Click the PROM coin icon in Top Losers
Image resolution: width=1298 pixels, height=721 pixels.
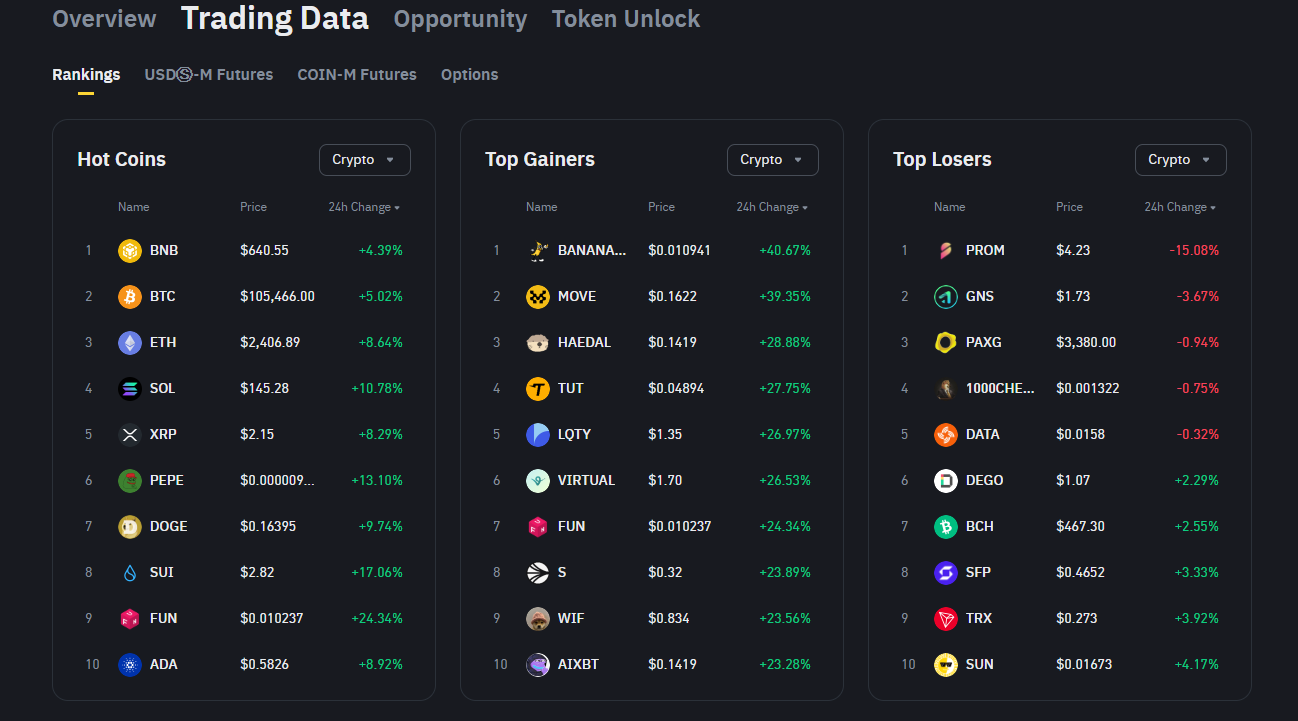tap(946, 250)
